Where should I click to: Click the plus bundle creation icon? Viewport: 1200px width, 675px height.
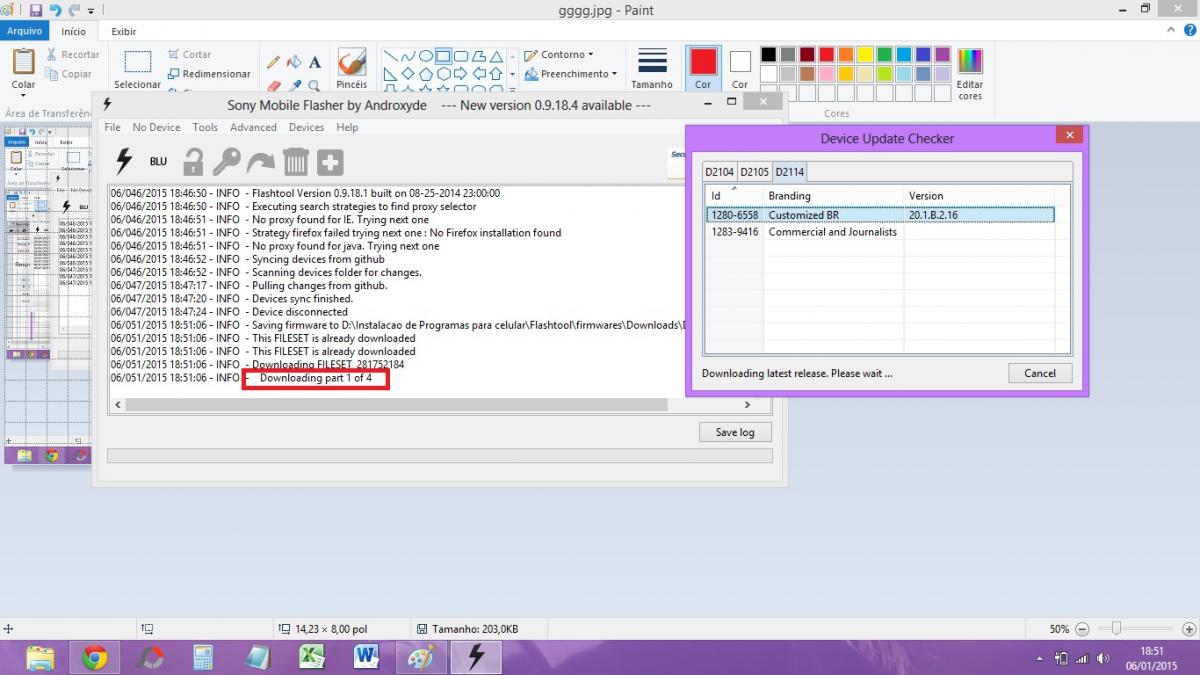pyautogui.click(x=330, y=162)
